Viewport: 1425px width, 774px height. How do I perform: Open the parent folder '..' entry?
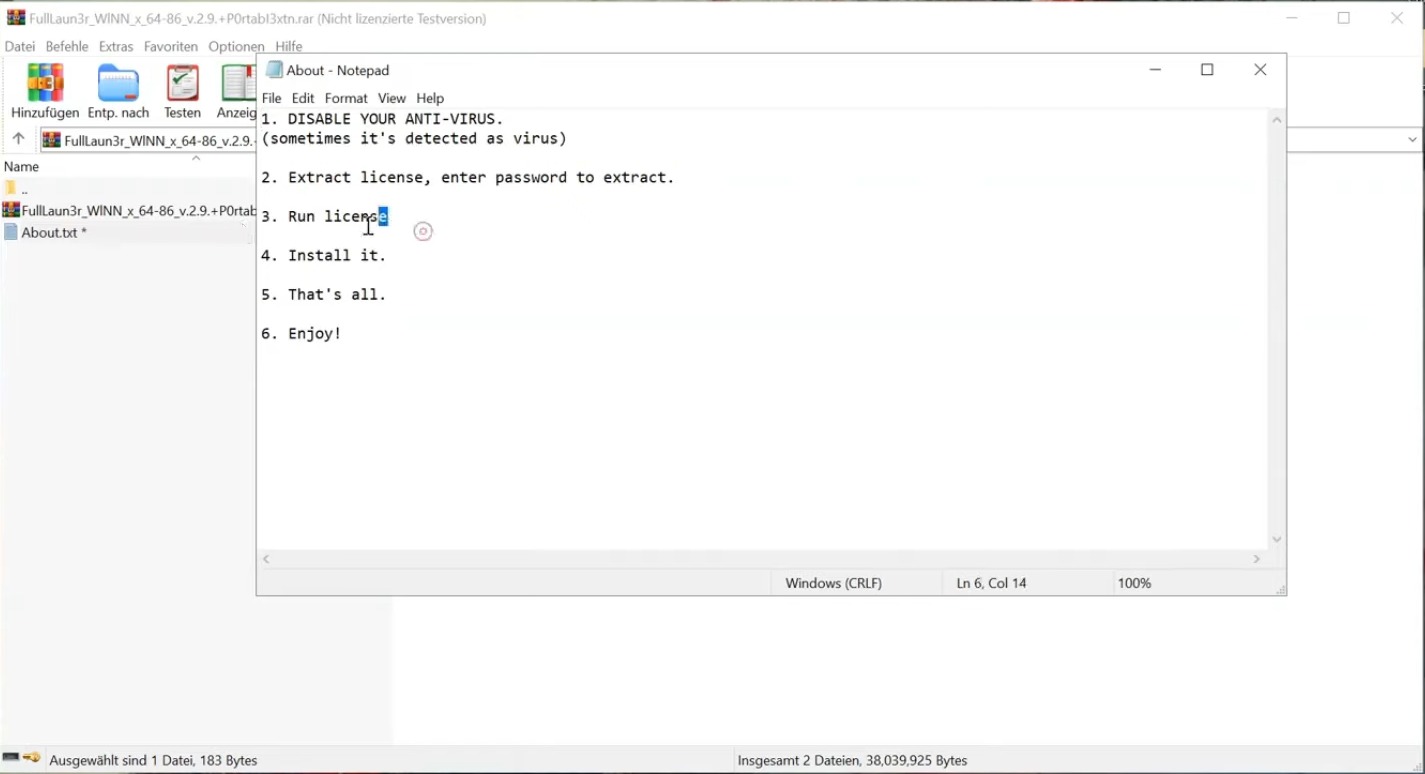tap(16, 188)
